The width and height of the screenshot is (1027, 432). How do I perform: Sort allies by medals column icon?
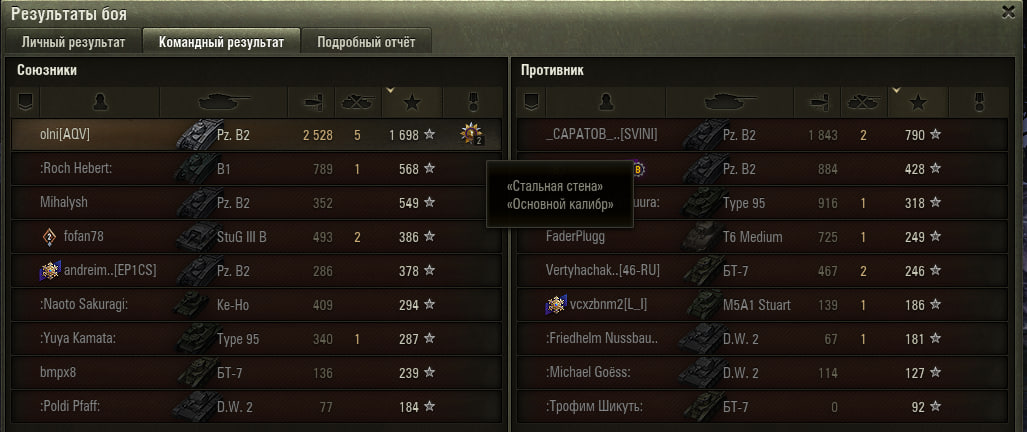coord(472,101)
